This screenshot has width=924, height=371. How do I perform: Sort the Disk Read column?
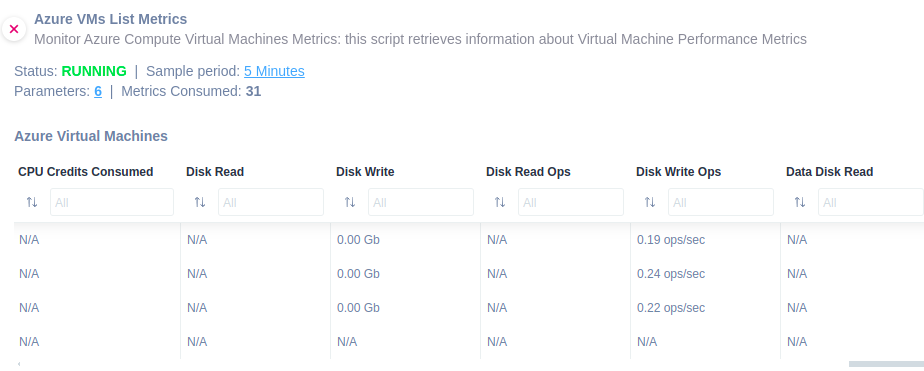point(200,203)
